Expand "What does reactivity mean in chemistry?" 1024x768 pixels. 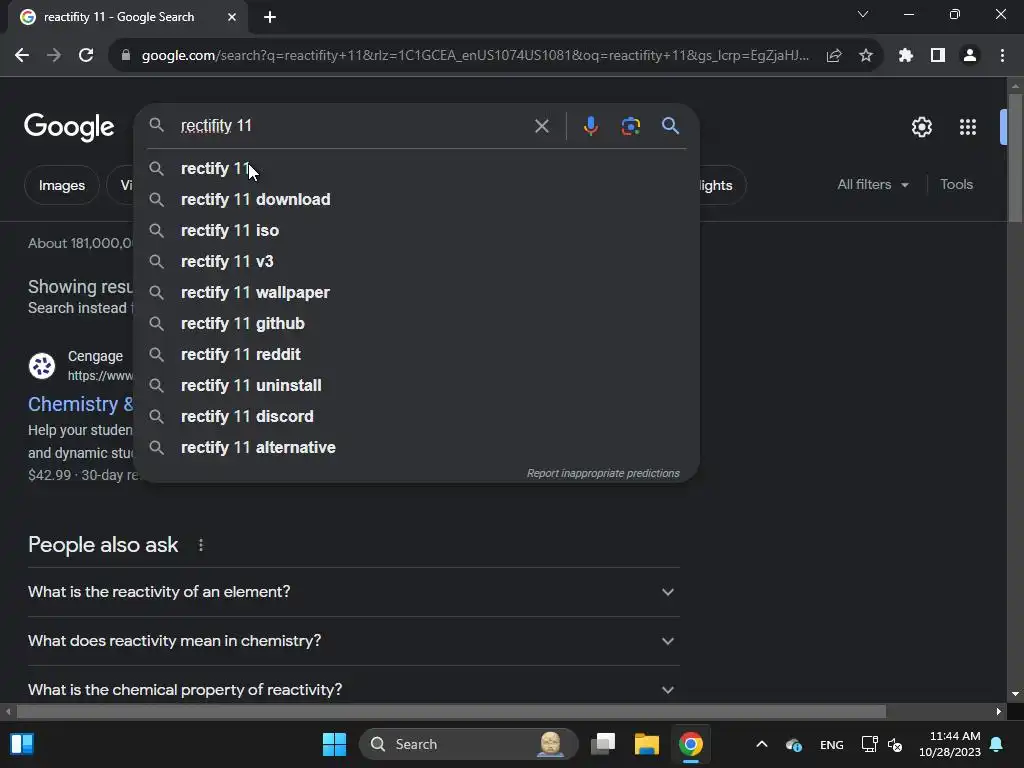353,641
